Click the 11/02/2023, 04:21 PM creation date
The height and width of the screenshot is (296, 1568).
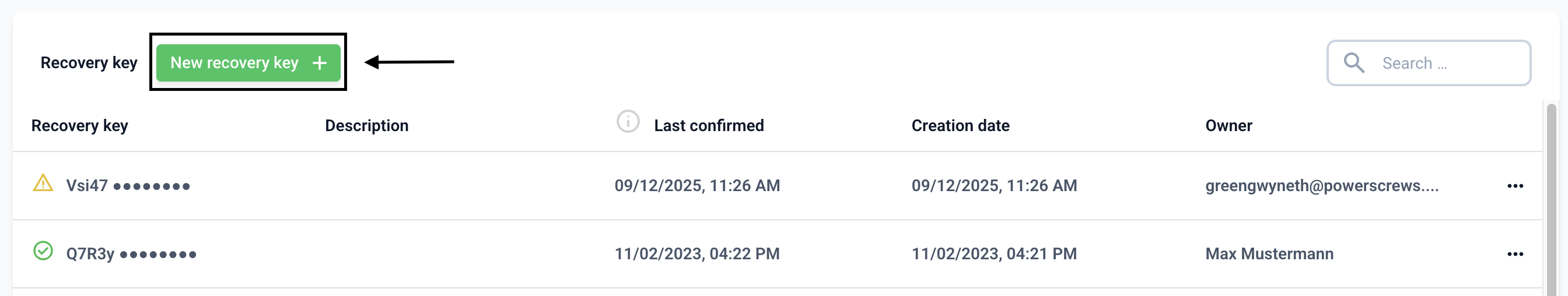point(993,254)
